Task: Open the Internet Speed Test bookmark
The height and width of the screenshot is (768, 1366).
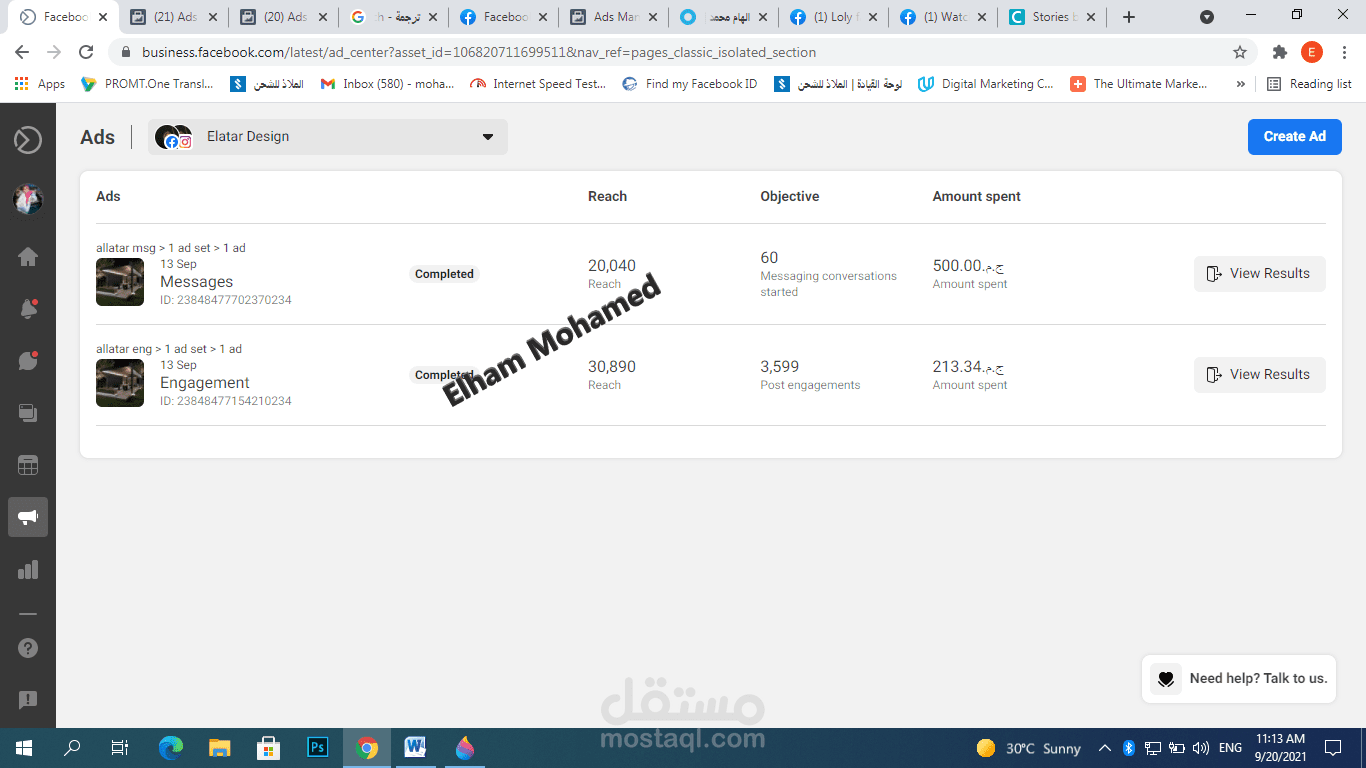Action: 538,84
